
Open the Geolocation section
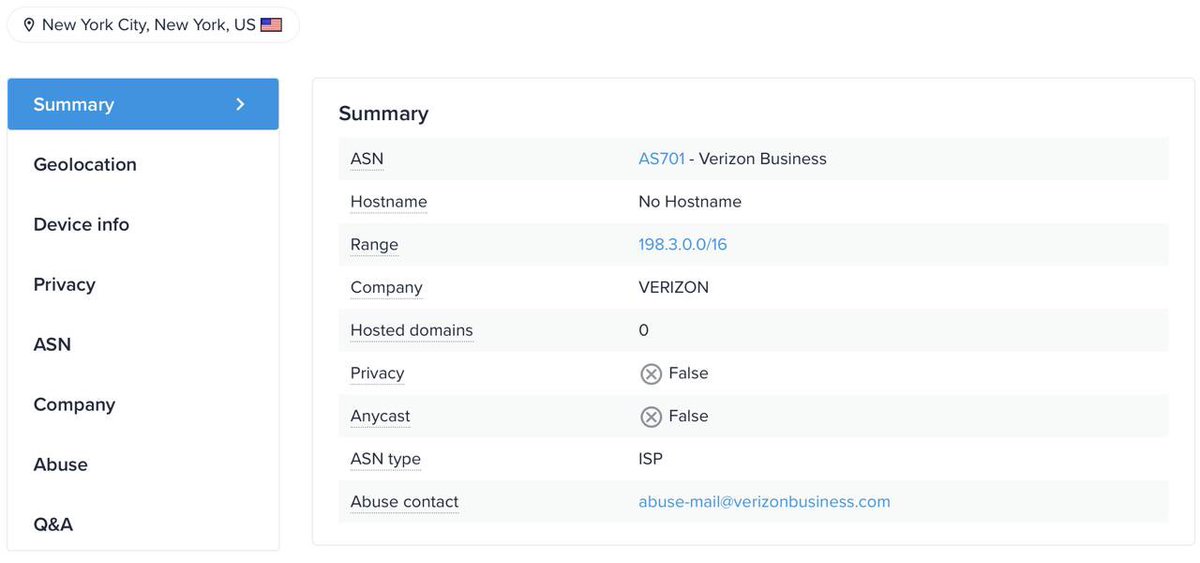85,164
